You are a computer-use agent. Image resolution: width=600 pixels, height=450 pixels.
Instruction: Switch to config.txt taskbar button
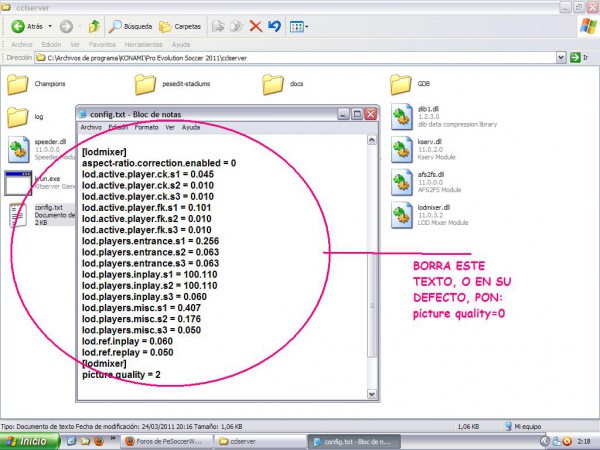[x=354, y=442]
